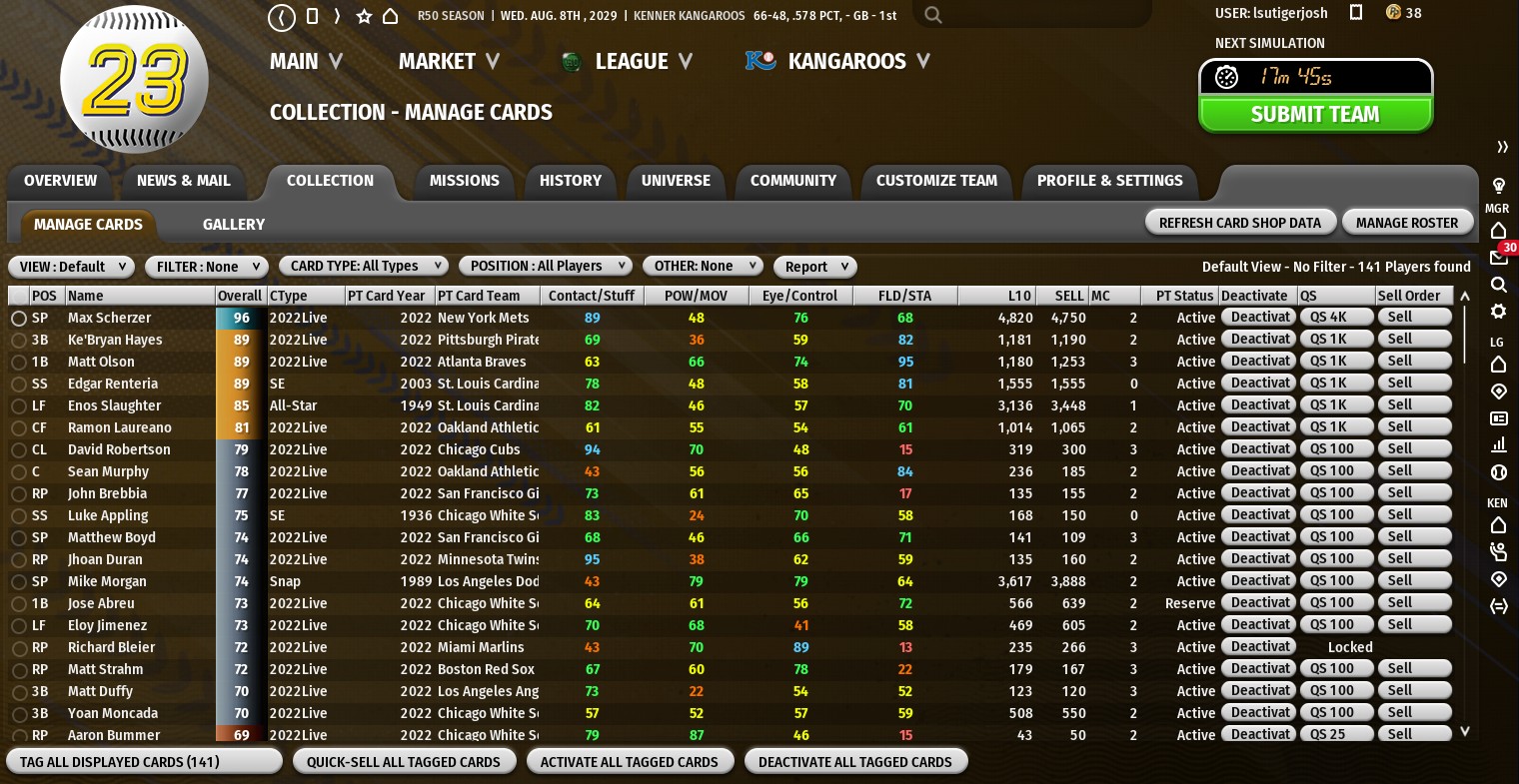Viewport: 1519px width, 784px height.
Task: Switch to the OVERVIEW tab
Action: (x=61, y=181)
